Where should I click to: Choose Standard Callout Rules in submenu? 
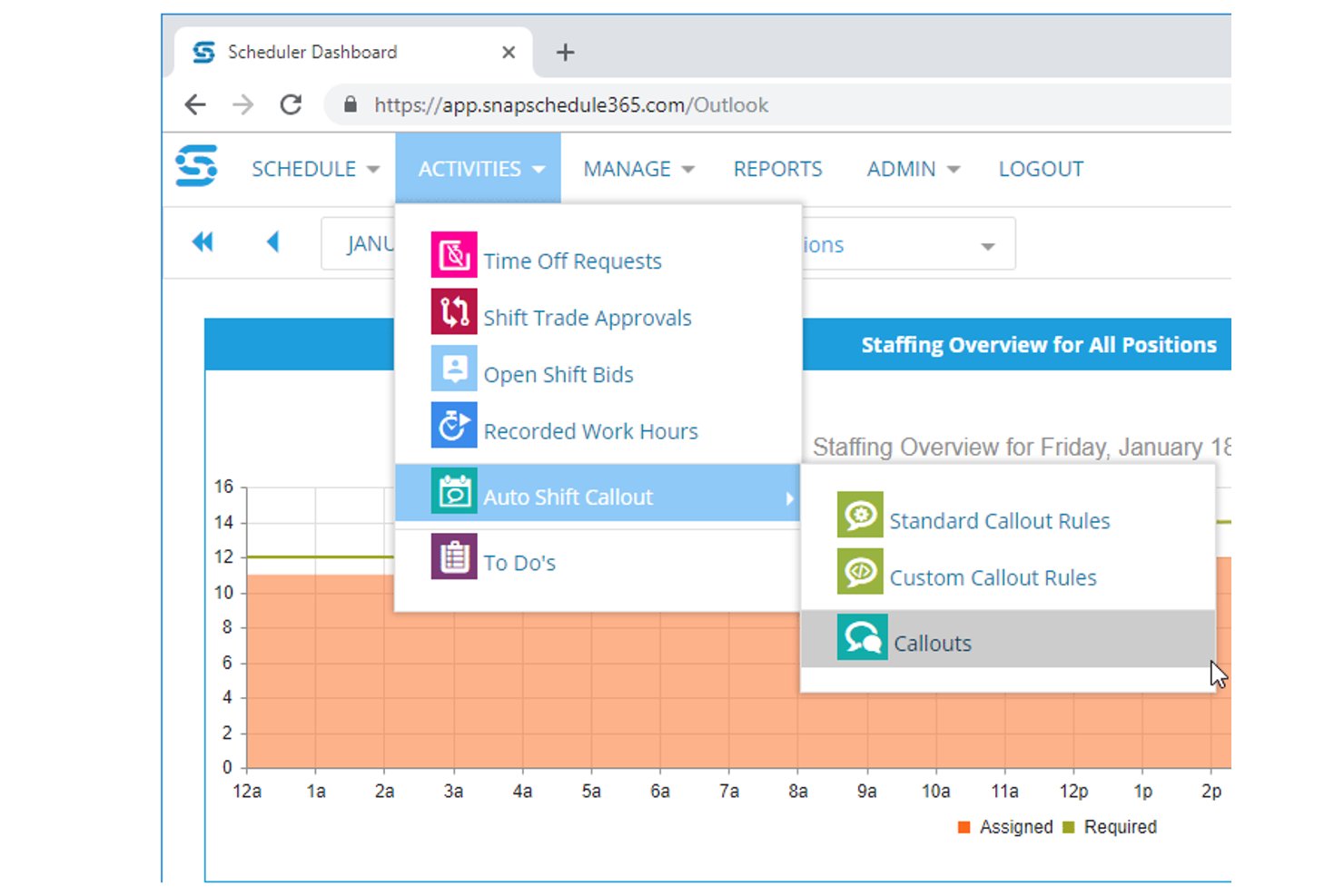point(1000,521)
